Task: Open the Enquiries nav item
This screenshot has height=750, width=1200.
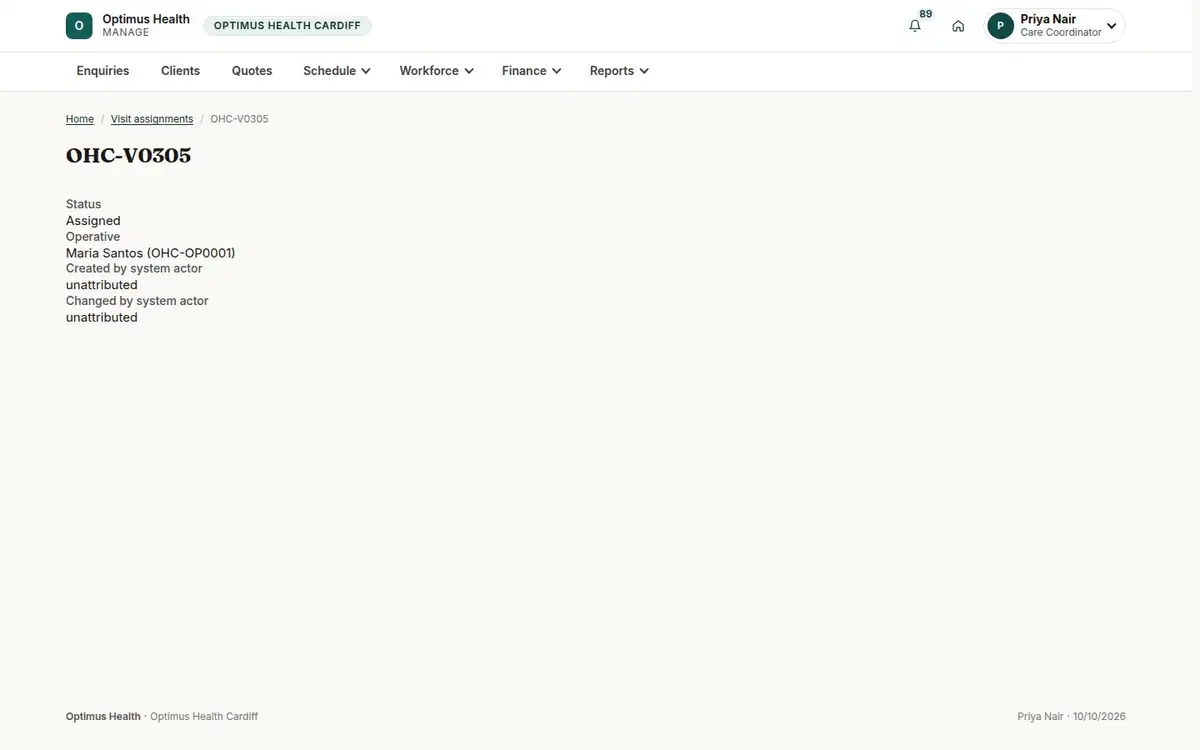Action: (103, 71)
